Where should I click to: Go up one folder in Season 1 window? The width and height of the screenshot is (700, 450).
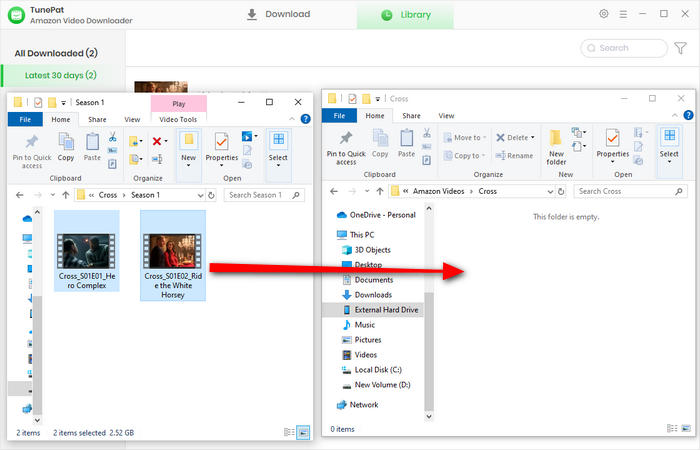point(66,195)
